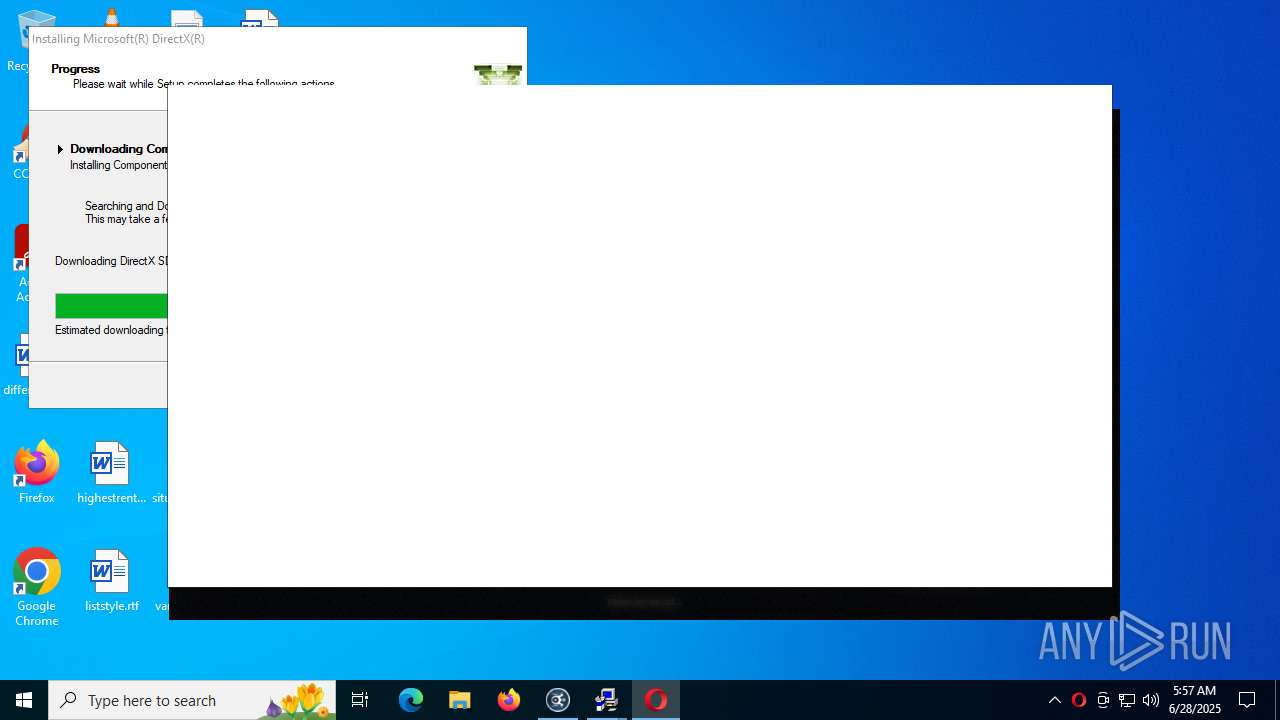Click the 'Searching and Do…' status text
1280x720 pixels.
(126, 206)
